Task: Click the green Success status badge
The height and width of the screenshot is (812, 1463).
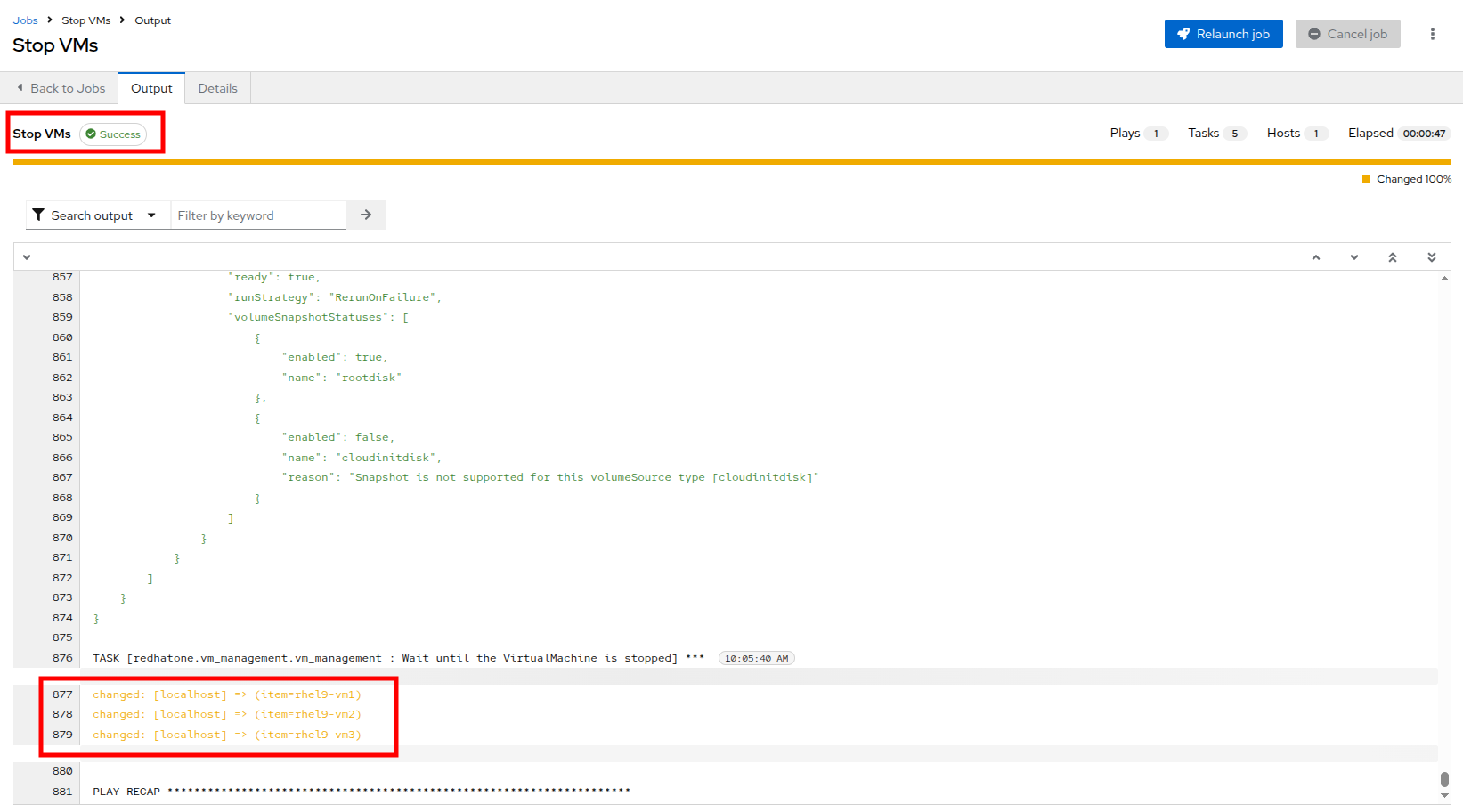Action: [113, 134]
